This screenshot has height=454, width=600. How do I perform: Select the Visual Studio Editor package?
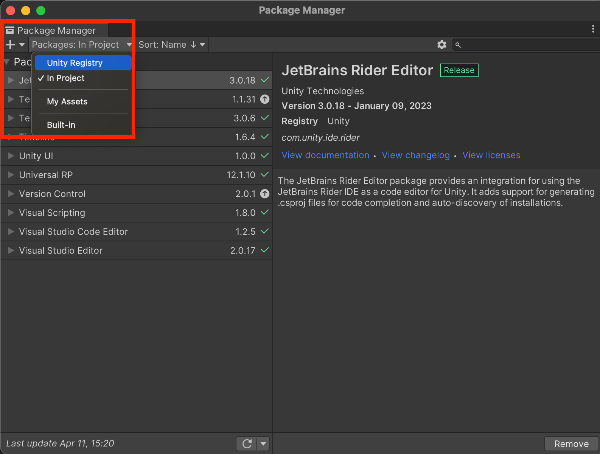coord(137,251)
